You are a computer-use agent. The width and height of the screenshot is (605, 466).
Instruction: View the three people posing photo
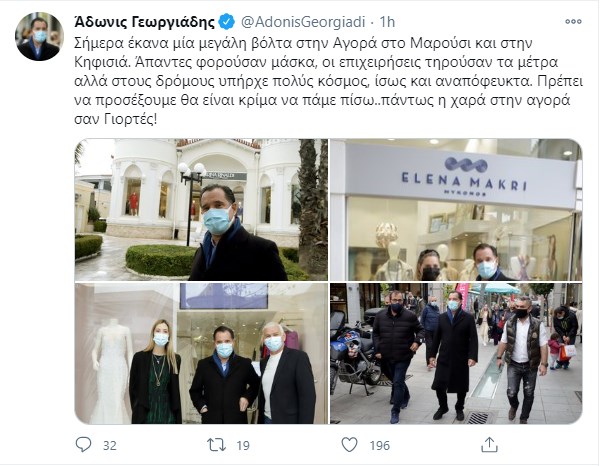click(201, 353)
